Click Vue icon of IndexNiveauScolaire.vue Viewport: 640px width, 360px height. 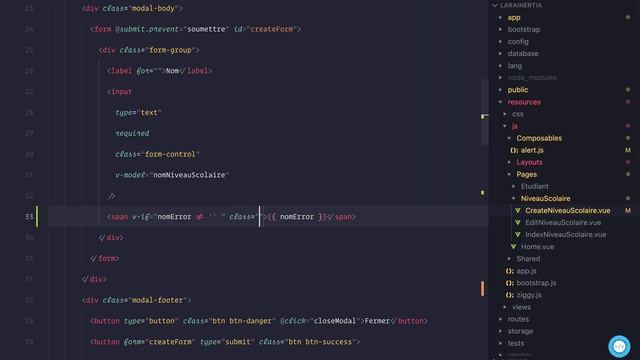pyautogui.click(x=518, y=235)
